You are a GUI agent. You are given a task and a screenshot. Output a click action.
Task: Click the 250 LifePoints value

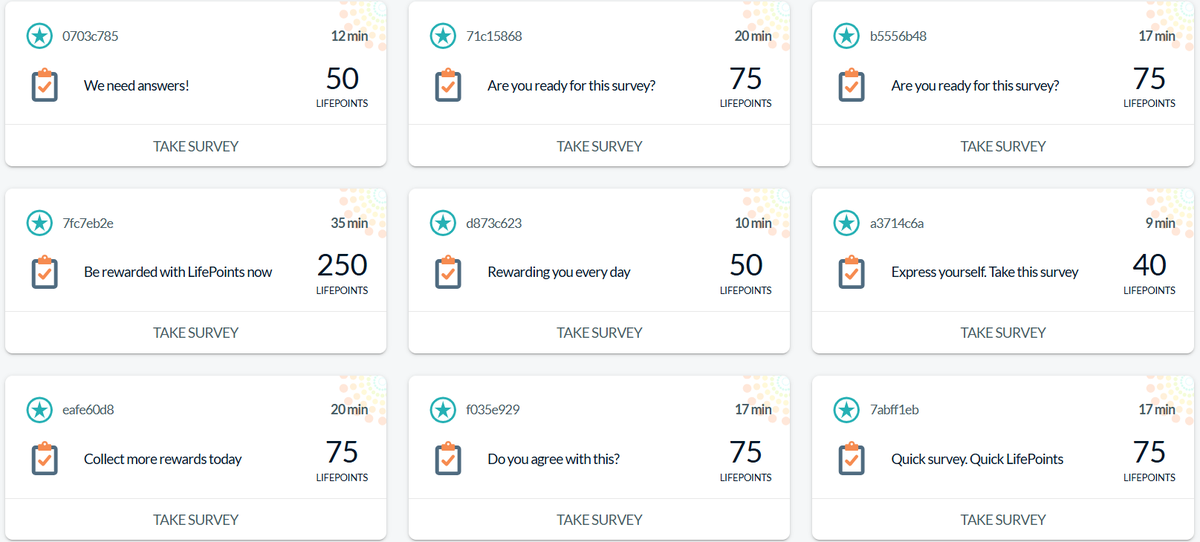point(342,265)
